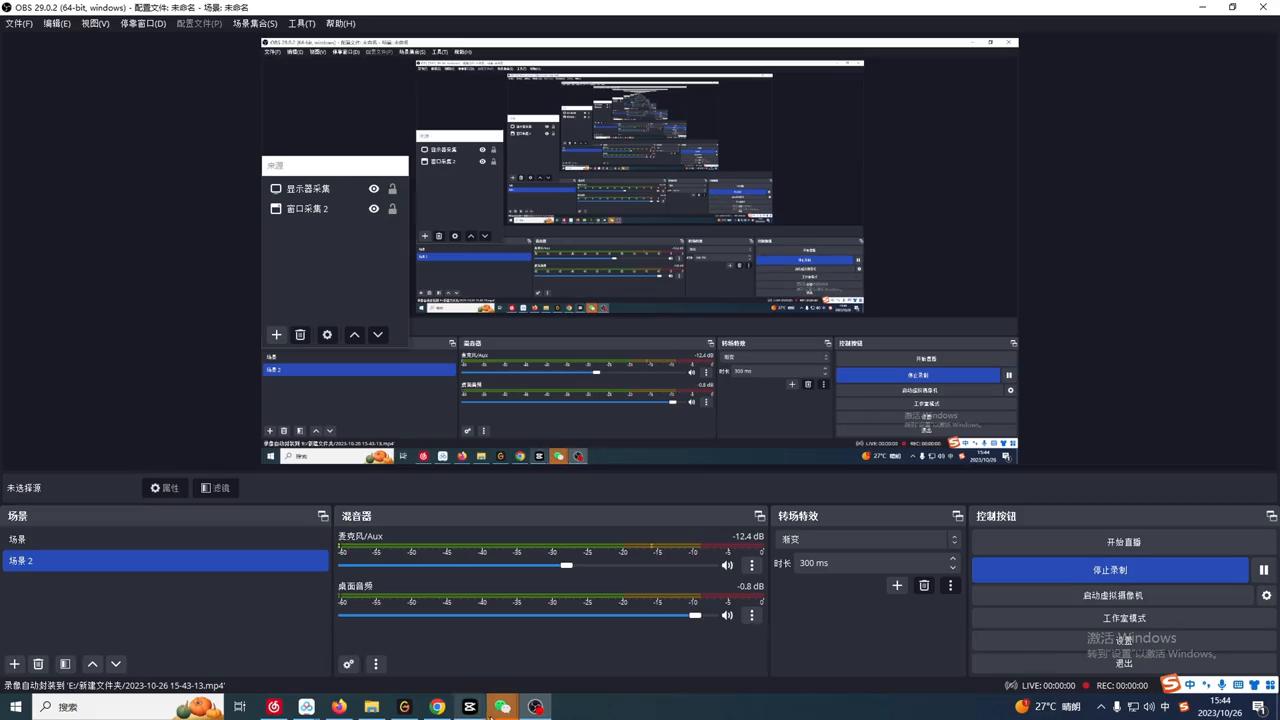Image resolution: width=1280 pixels, height=720 pixels.
Task: Open the 麦克风/Aux three-dot options menu
Action: coord(752,565)
